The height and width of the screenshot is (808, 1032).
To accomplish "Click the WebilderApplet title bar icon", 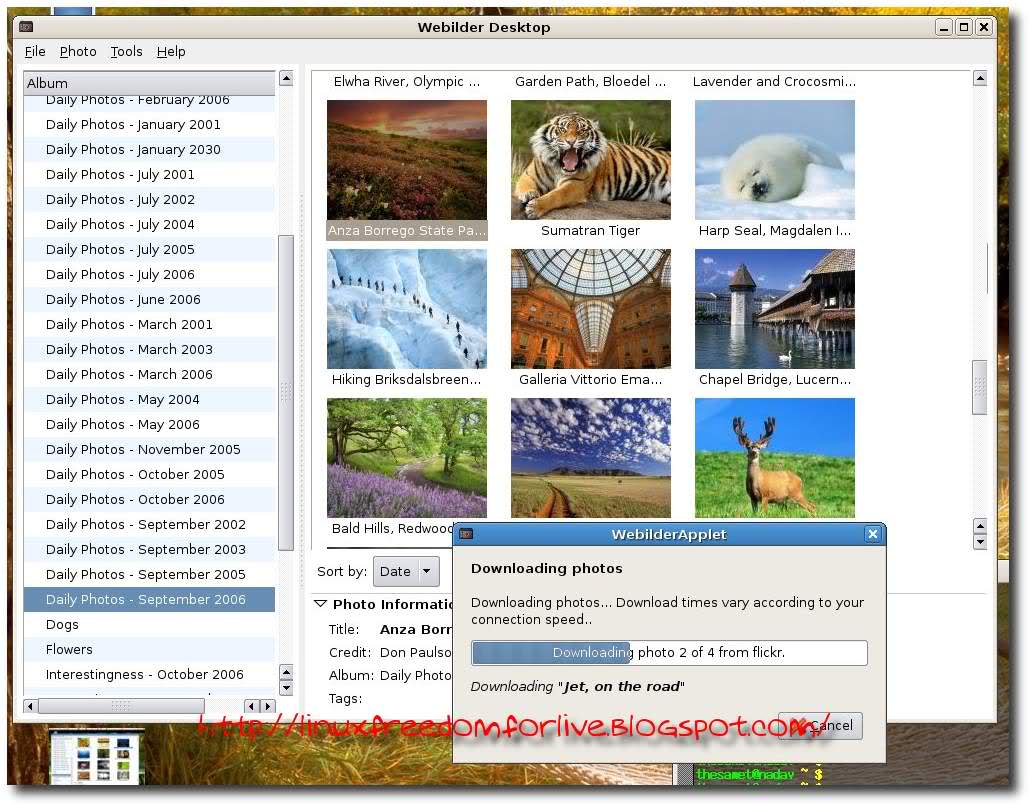I will coord(466,535).
